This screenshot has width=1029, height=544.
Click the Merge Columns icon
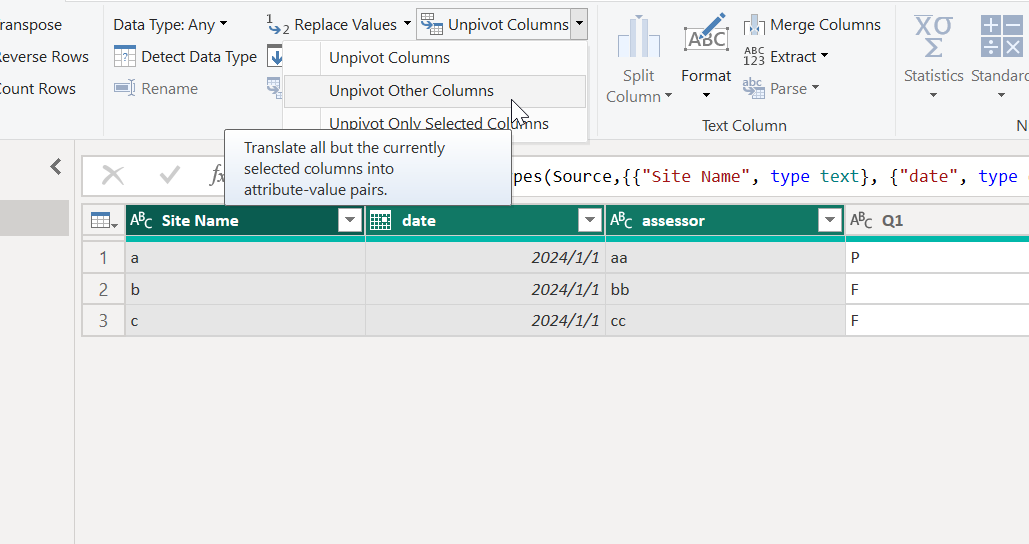coord(754,25)
